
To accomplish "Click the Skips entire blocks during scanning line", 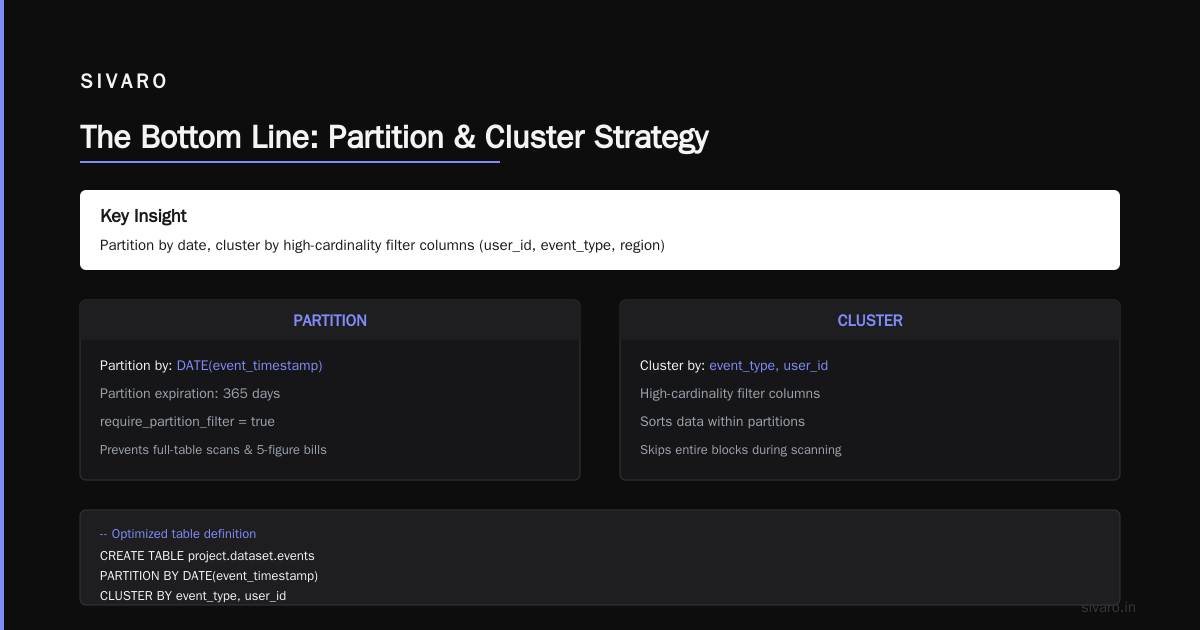I will (x=741, y=450).
